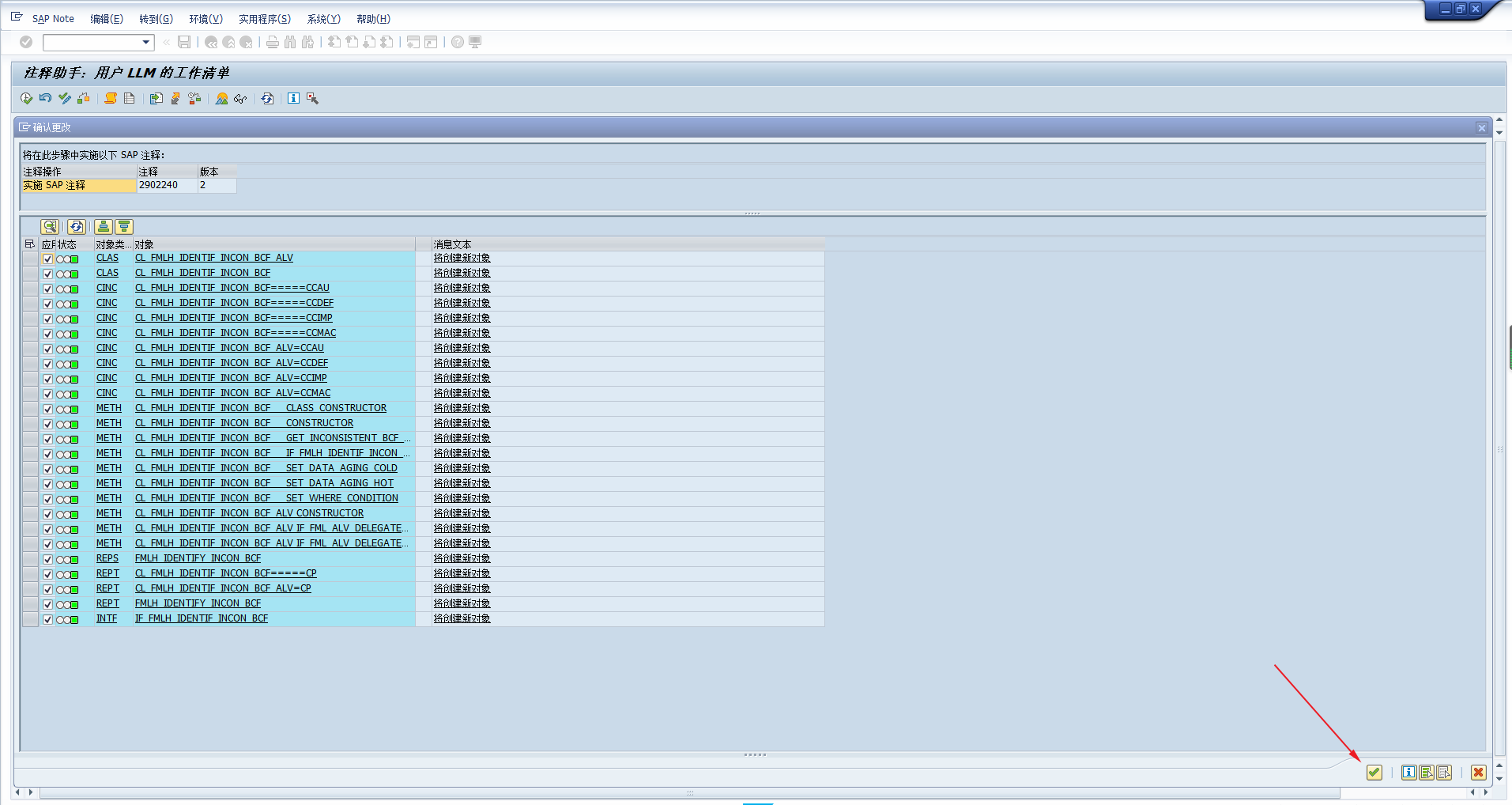Cancel the confirm changes dialog with red X
This screenshot has width=1512, height=805.
pyautogui.click(x=1479, y=773)
